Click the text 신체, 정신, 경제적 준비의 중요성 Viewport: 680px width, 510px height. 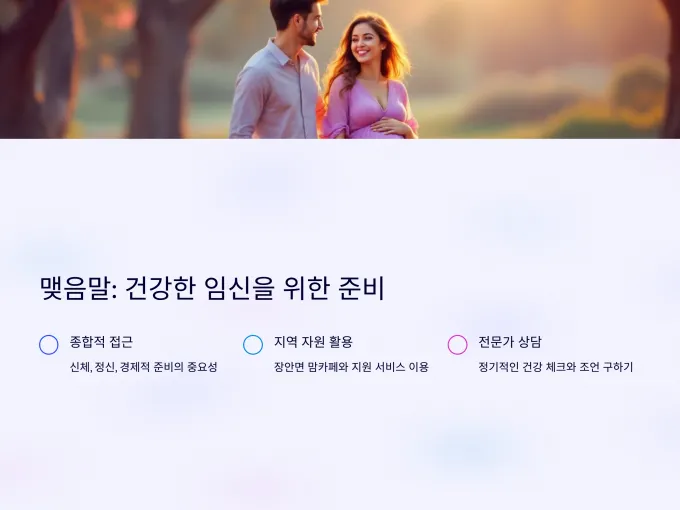[x=144, y=367]
